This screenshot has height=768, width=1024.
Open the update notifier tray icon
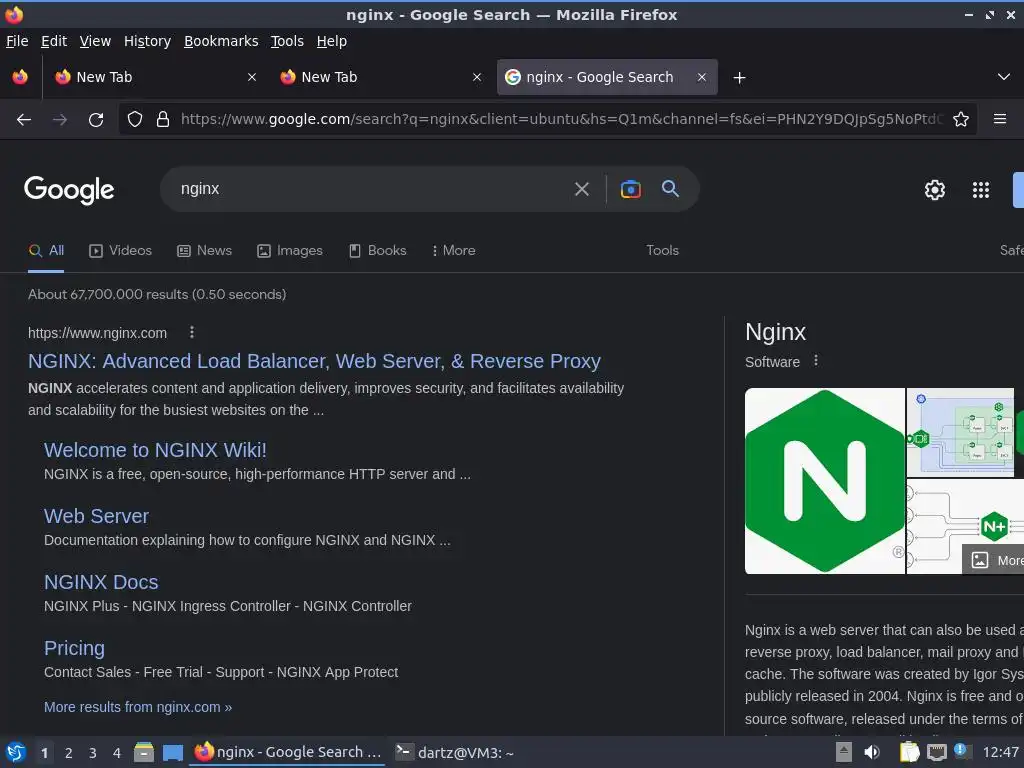tap(961, 750)
